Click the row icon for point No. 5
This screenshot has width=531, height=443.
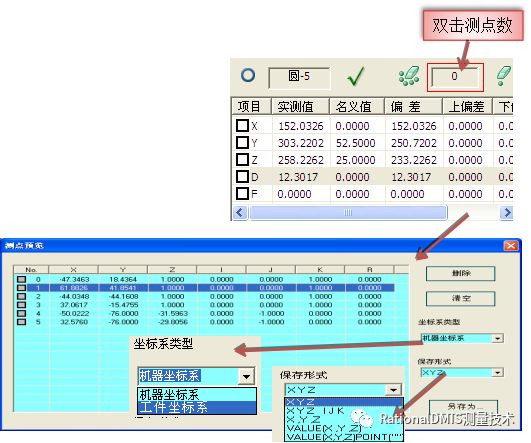[21, 322]
